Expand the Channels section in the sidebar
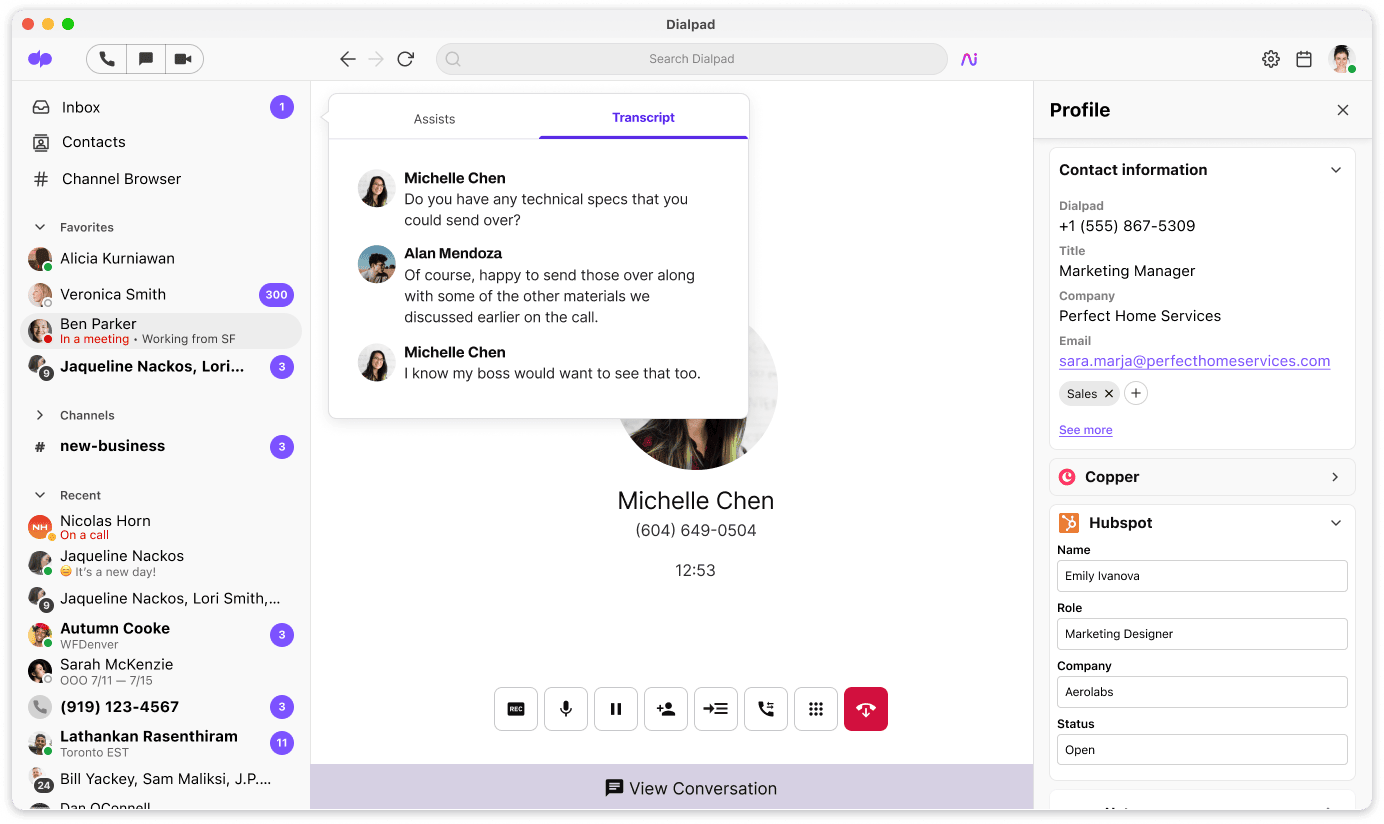This screenshot has height=824, width=1384. pos(40,414)
